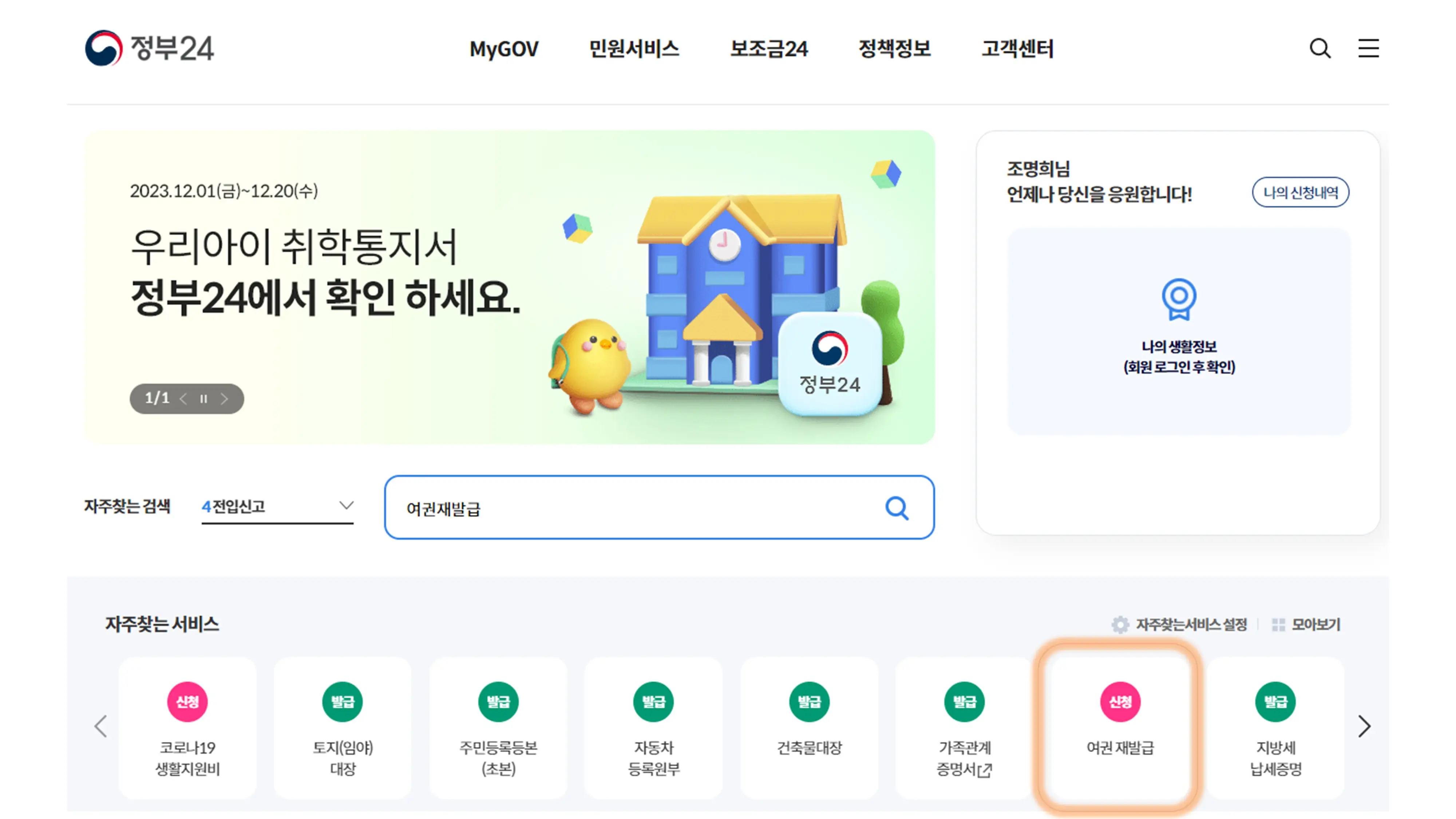The height and width of the screenshot is (819, 1456).
Task: Open the hamburger menu at top right
Action: [1368, 49]
